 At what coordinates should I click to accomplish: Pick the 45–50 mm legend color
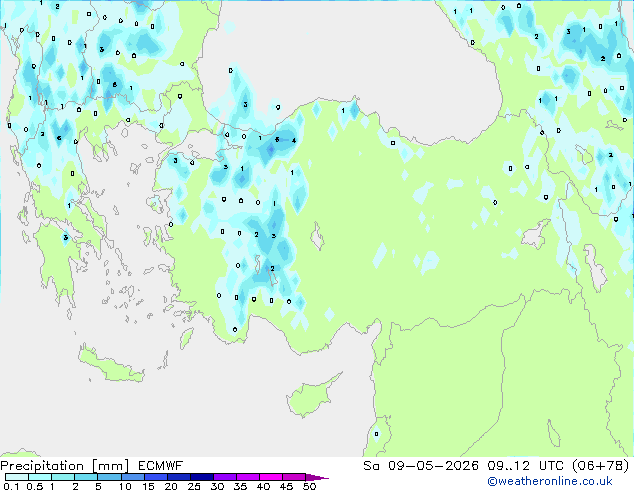(294, 477)
